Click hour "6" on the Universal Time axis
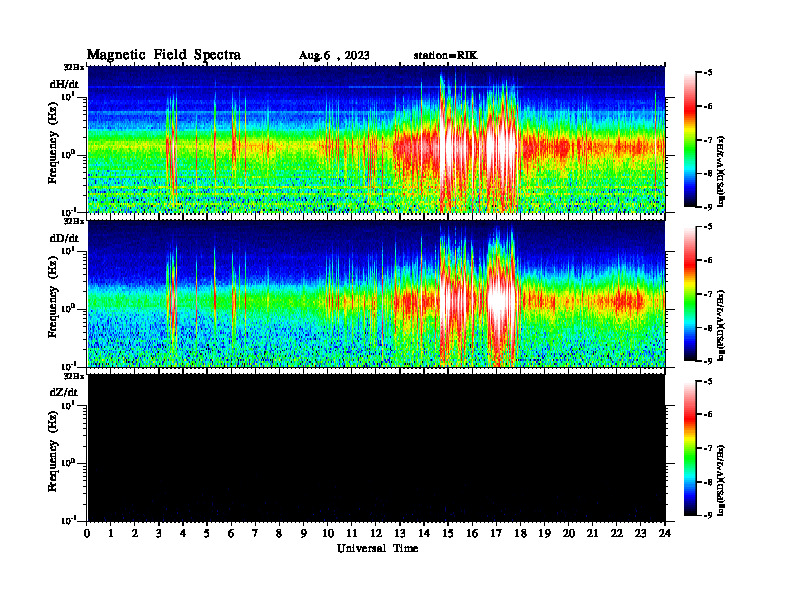 231,534
